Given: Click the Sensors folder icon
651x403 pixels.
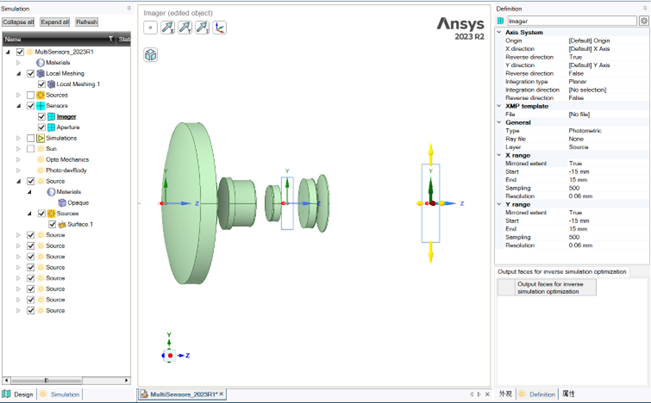Looking at the screenshot, I should pyautogui.click(x=40, y=106).
